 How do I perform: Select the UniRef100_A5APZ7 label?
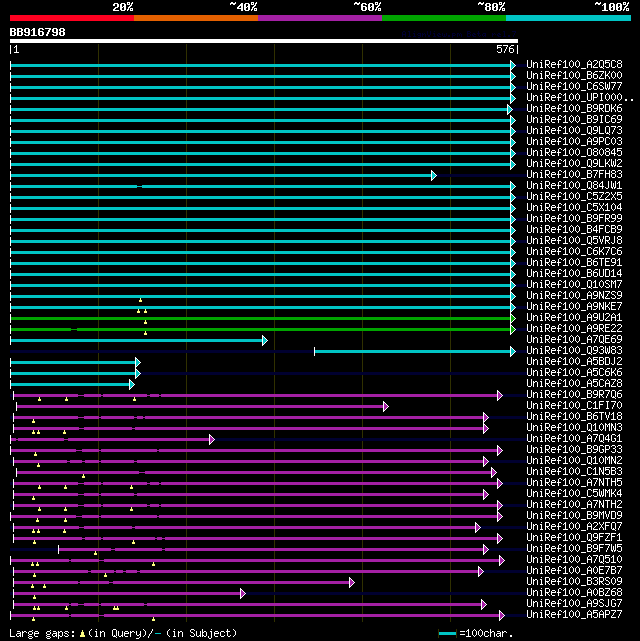(x=574, y=615)
